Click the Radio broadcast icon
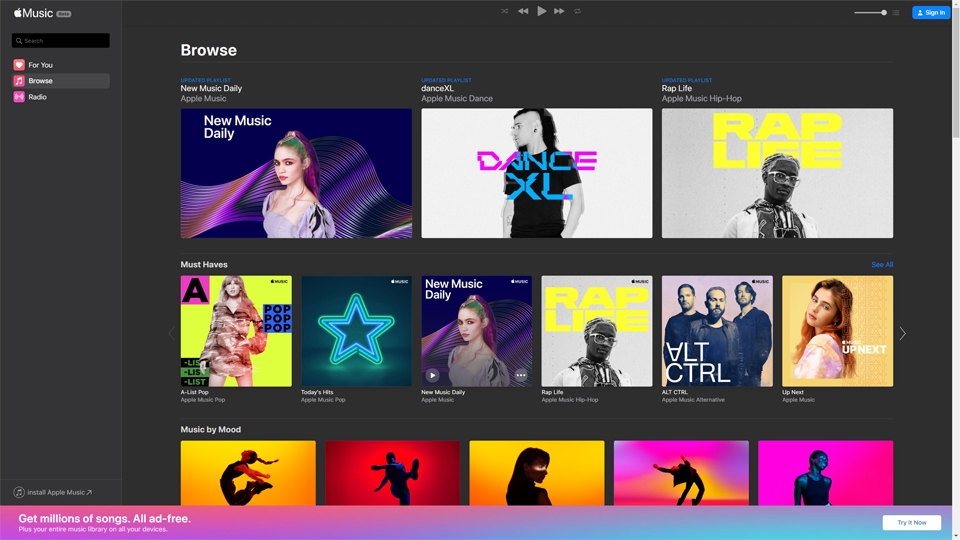The width and height of the screenshot is (960, 540). tap(19, 97)
